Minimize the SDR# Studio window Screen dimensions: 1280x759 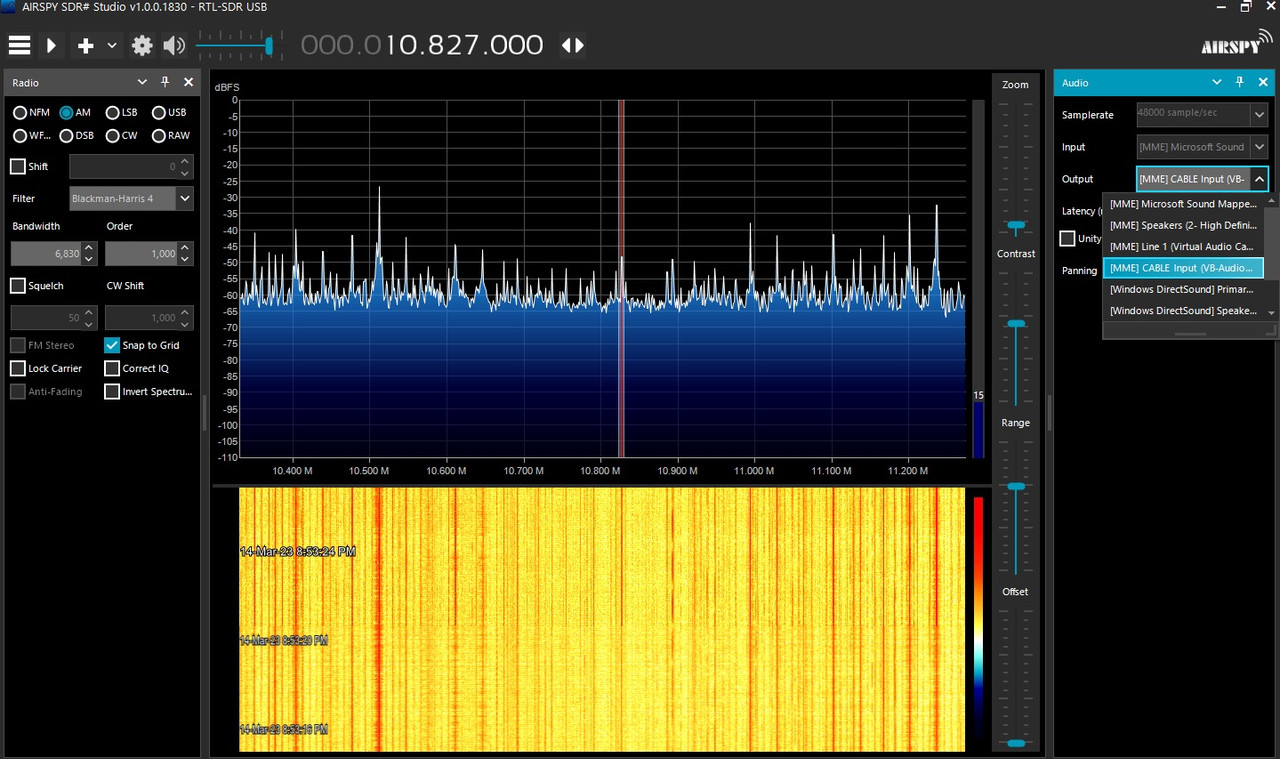click(1219, 7)
